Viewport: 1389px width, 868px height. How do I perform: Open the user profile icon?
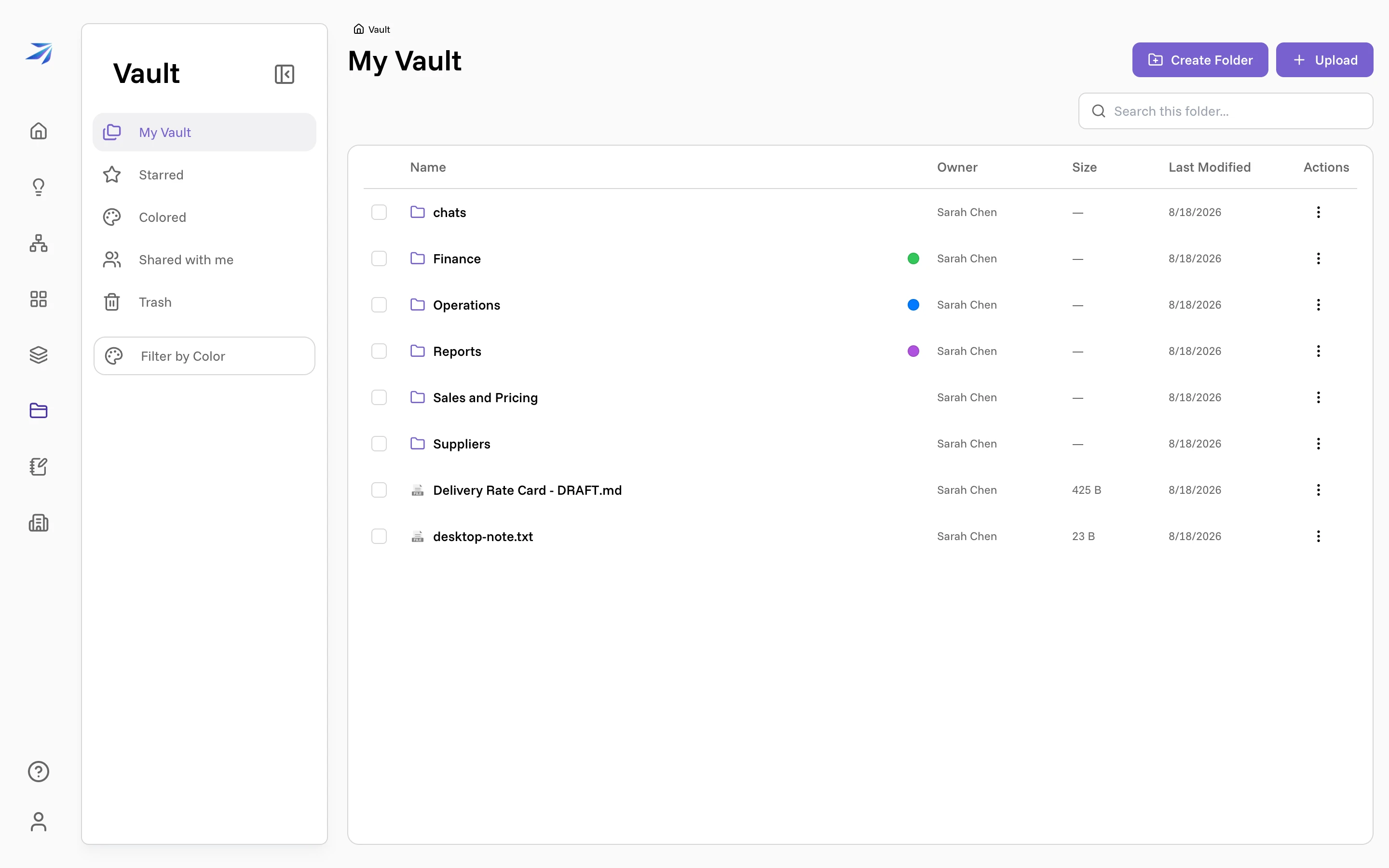(x=39, y=822)
